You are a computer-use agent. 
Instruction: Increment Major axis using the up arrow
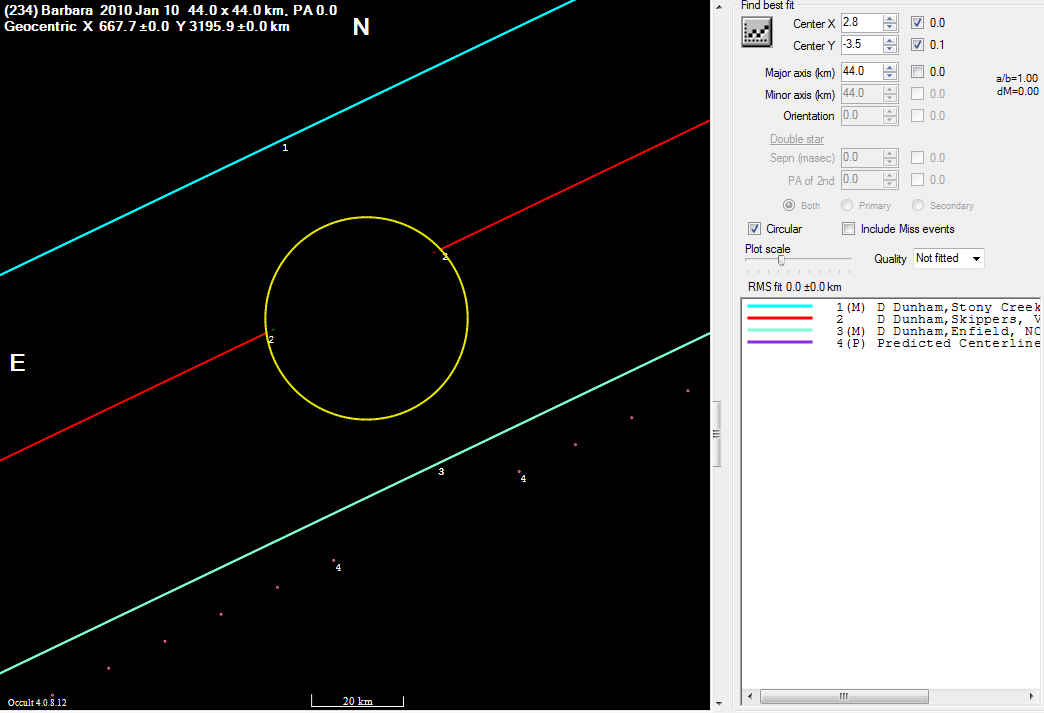click(890, 68)
